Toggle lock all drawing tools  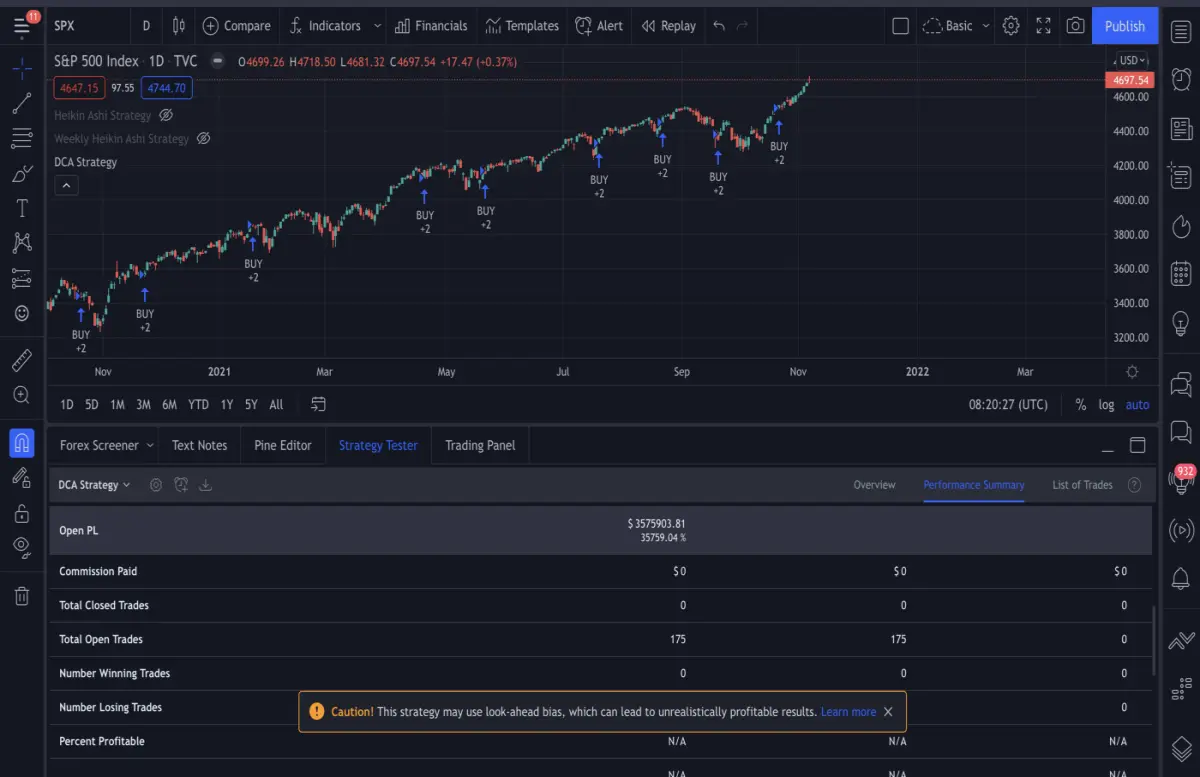[22, 513]
